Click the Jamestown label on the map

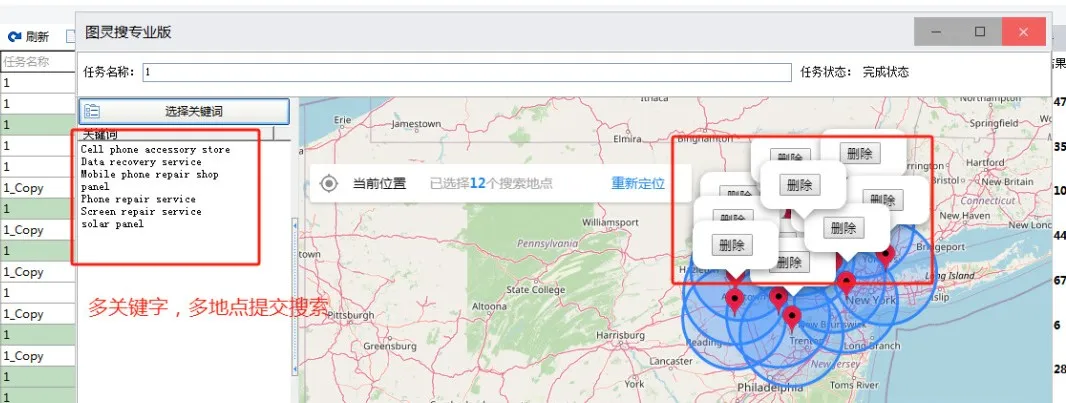416,124
